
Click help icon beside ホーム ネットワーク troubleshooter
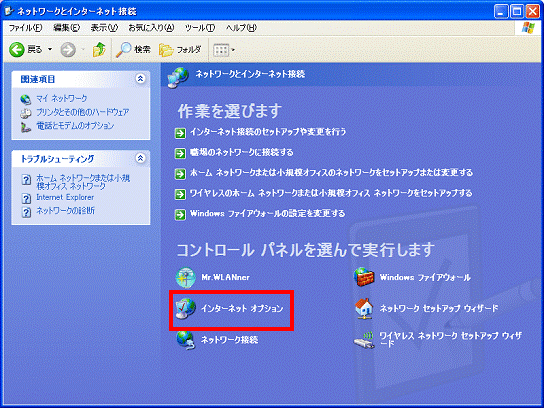[26, 180]
